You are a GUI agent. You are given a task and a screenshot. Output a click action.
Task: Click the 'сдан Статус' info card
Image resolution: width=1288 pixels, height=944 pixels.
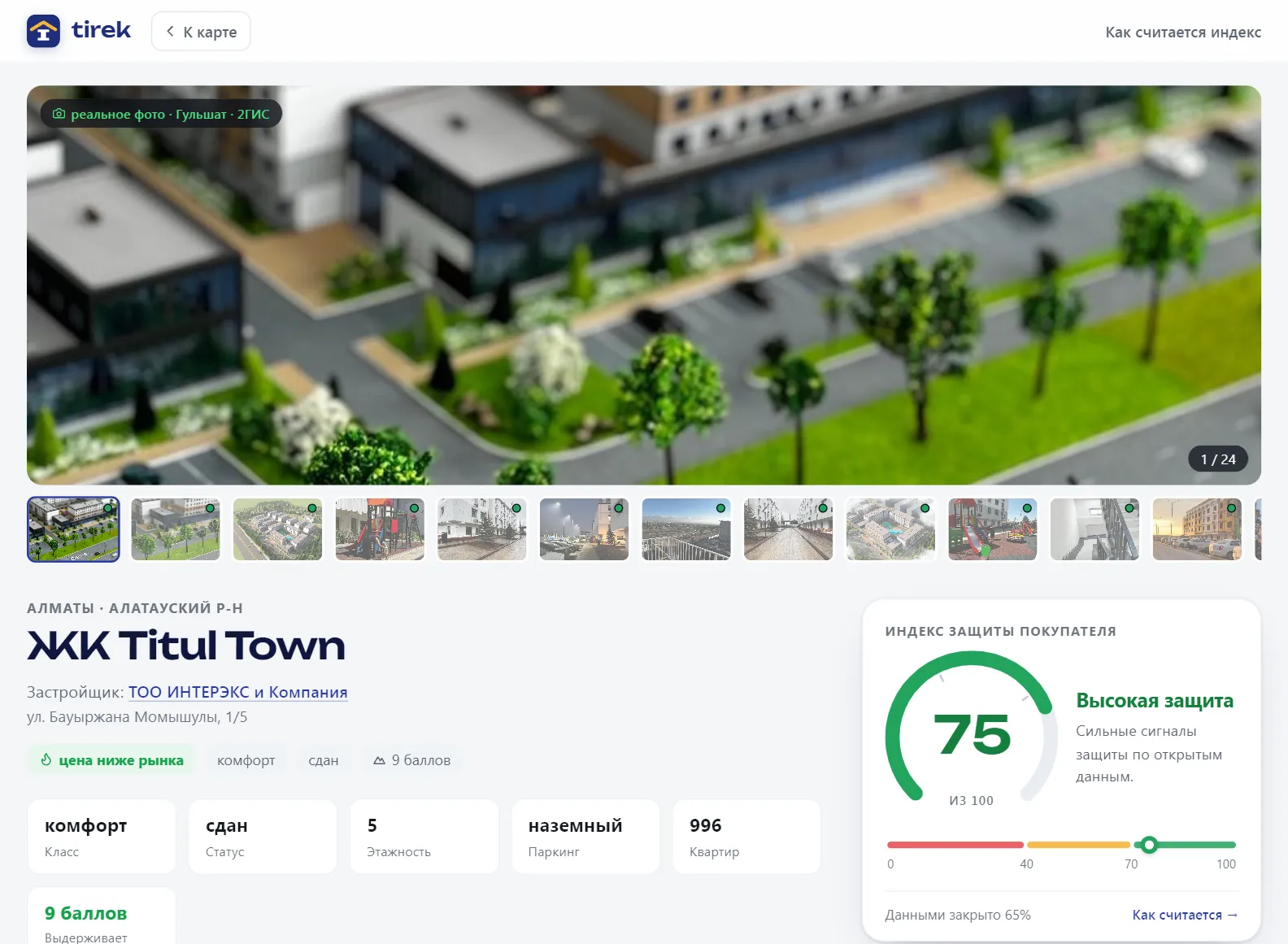point(263,837)
